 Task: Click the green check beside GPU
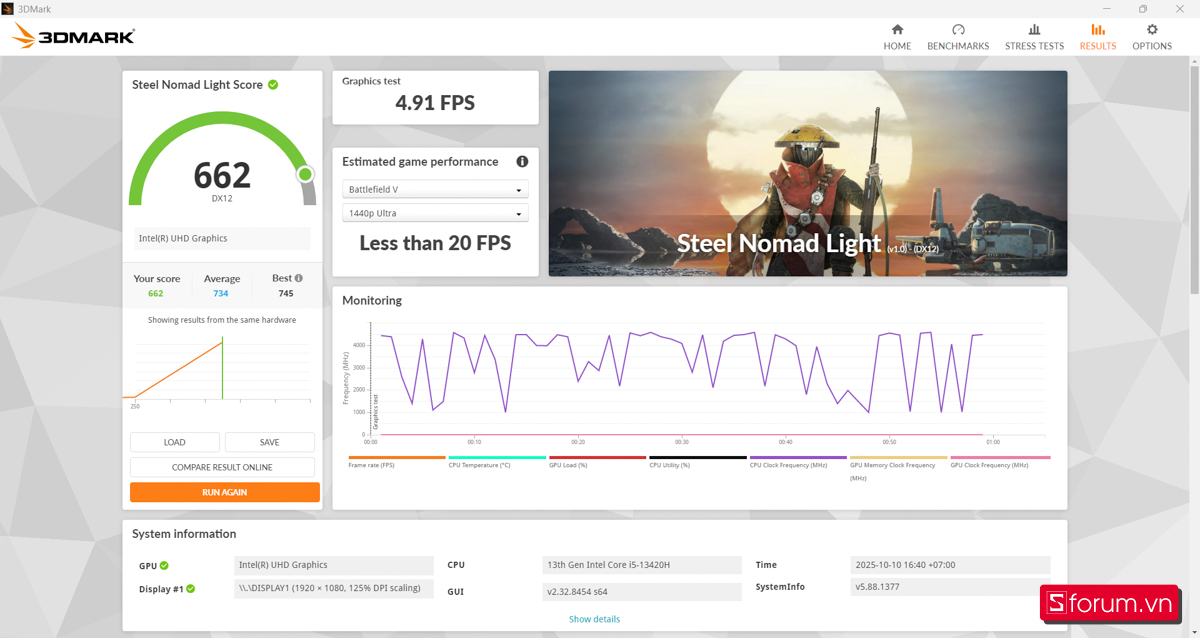tap(164, 565)
